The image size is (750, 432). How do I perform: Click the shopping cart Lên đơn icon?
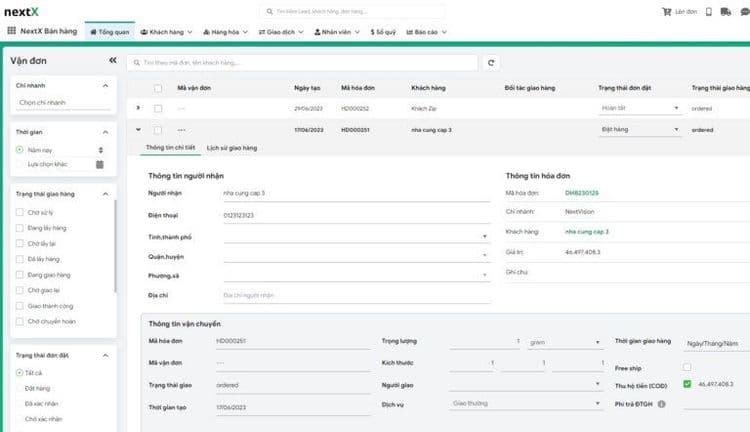click(x=667, y=11)
